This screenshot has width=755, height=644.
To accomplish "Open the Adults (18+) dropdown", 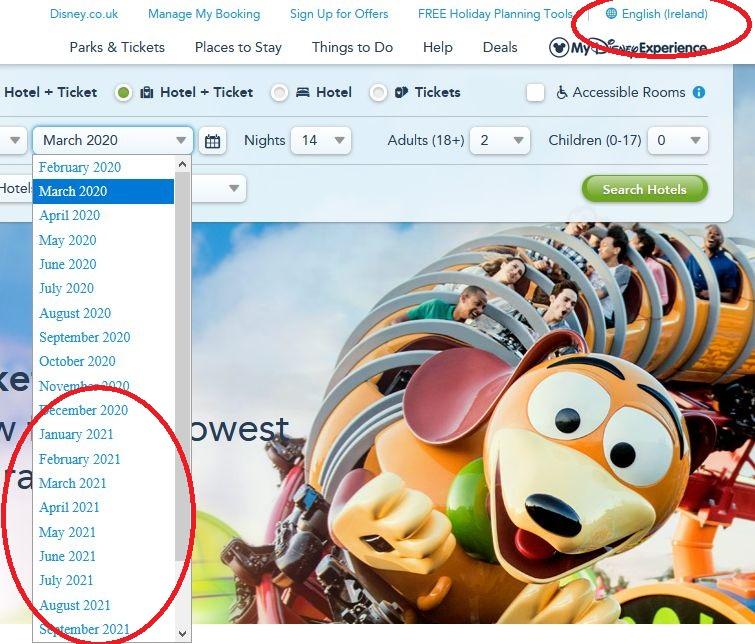I will 500,140.
